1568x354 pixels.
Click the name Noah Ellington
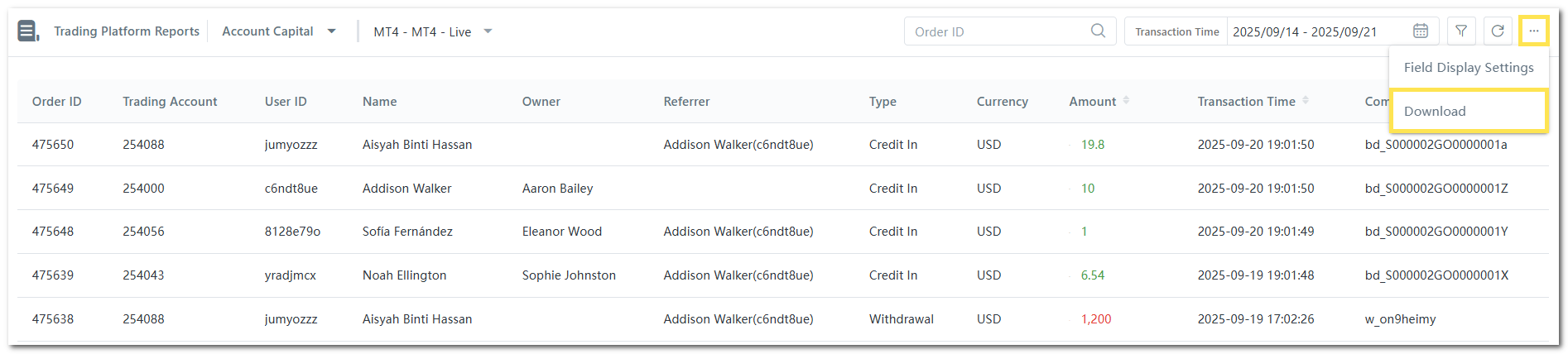[x=404, y=275]
